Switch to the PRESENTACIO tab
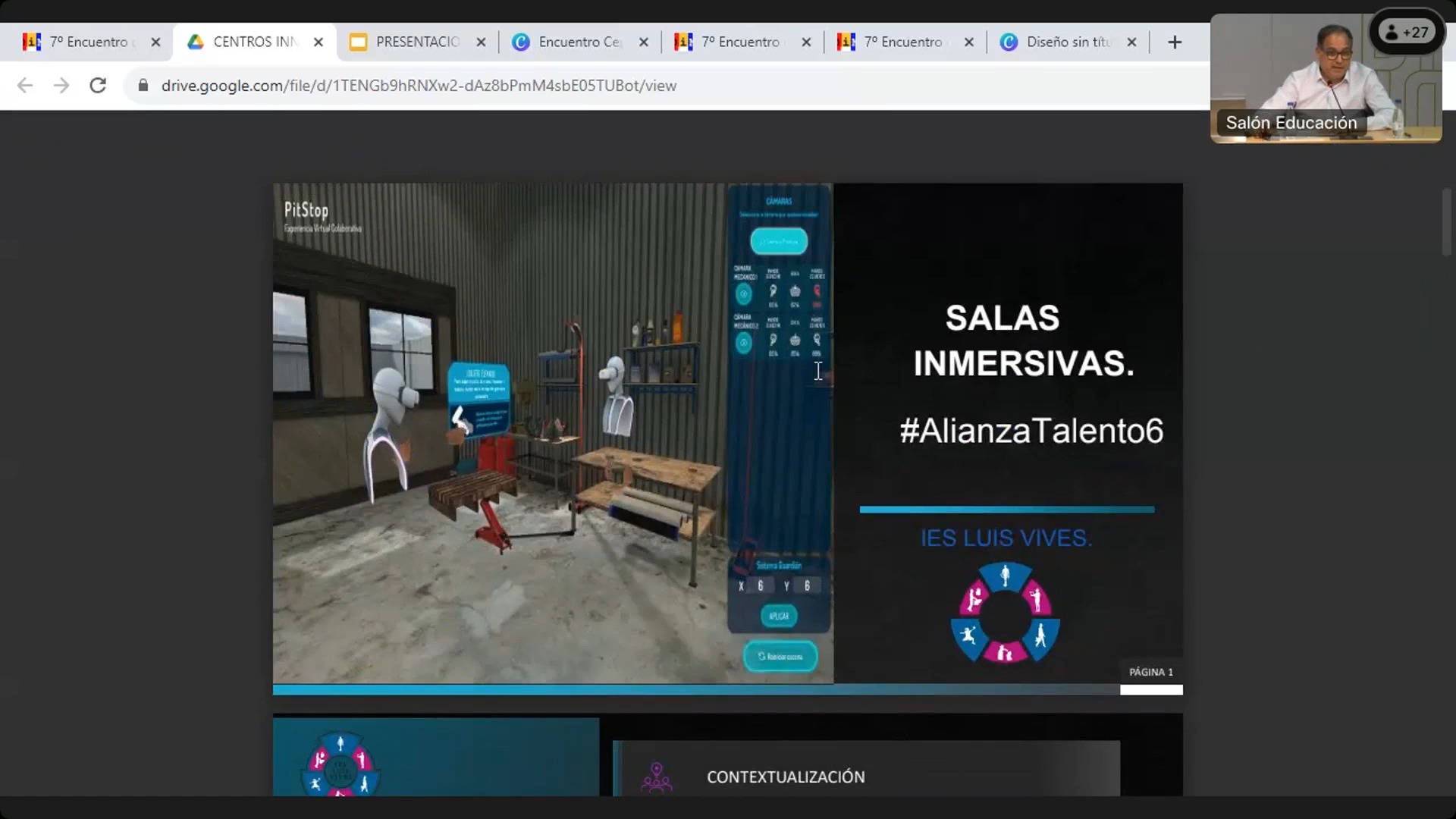1456x819 pixels. click(x=417, y=42)
